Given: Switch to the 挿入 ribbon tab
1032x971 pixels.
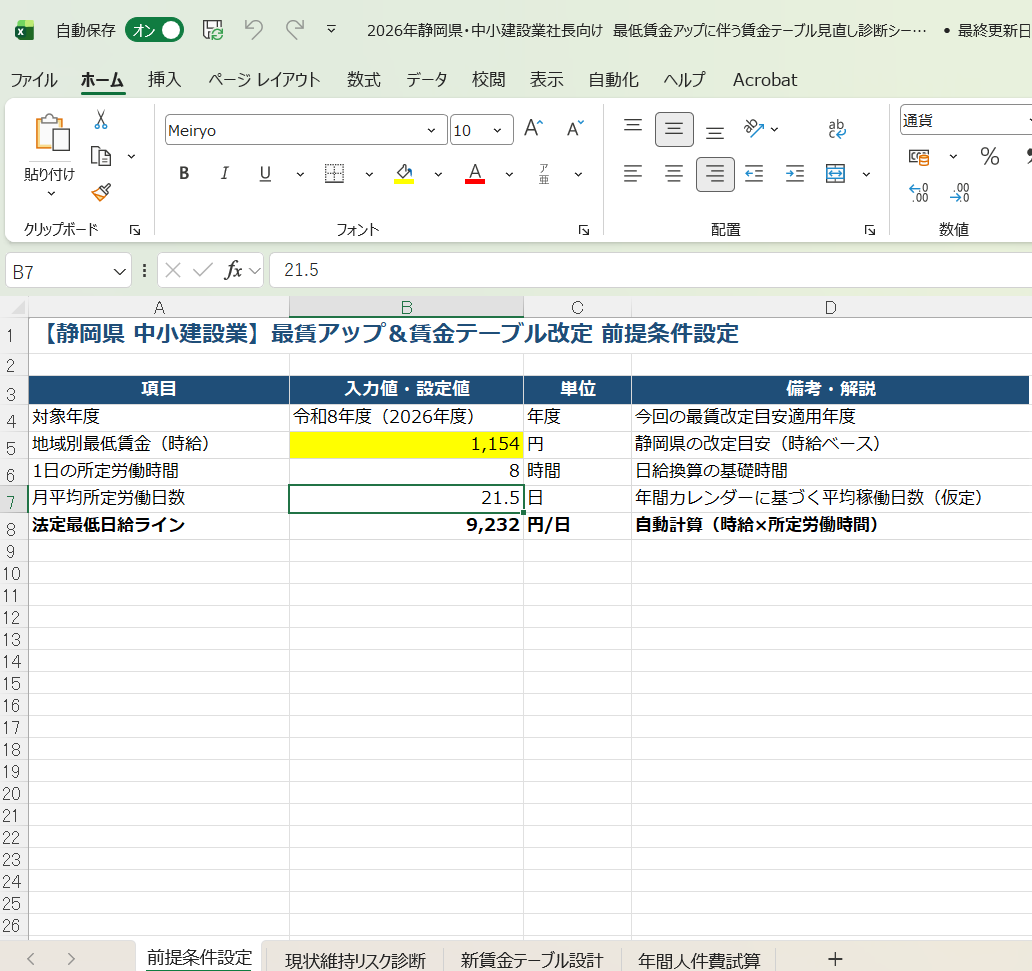Looking at the screenshot, I should (x=164, y=80).
